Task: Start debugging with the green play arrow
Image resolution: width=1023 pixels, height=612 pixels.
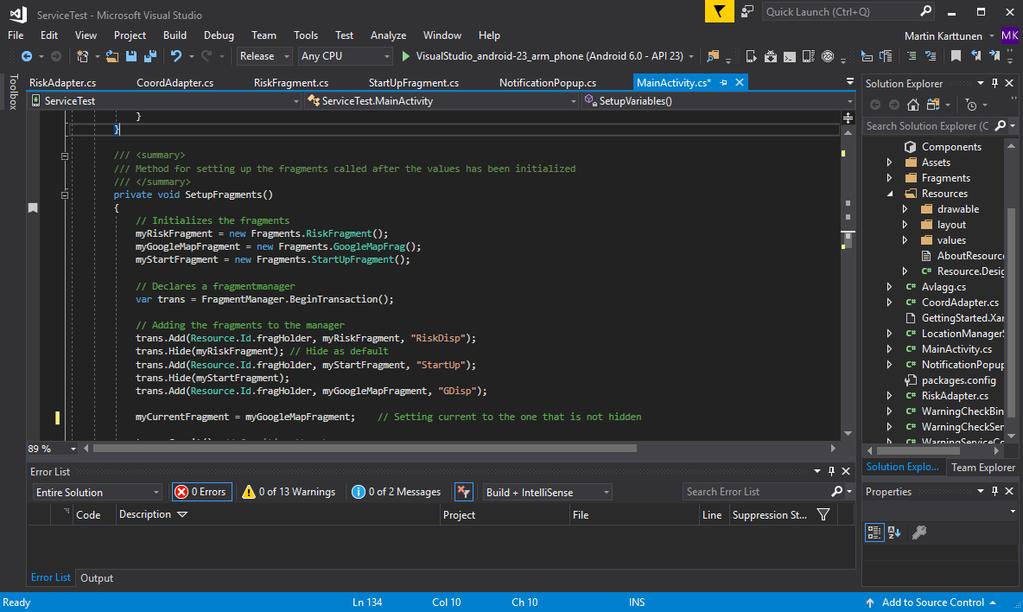Action: pos(406,56)
